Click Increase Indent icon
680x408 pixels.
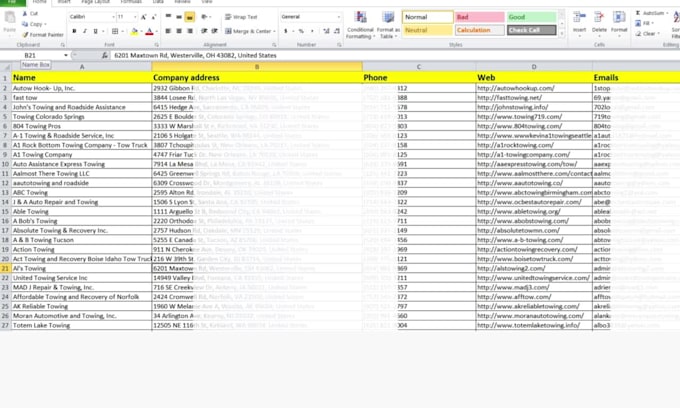click(x=214, y=31)
